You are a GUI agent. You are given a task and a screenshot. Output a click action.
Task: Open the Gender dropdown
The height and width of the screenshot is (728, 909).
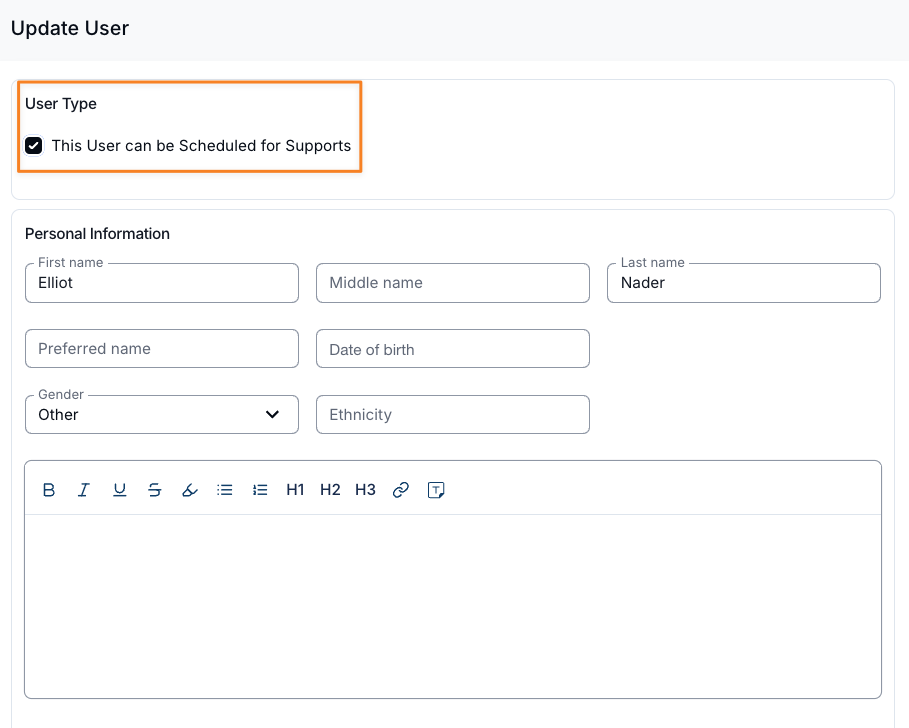[x=161, y=414]
